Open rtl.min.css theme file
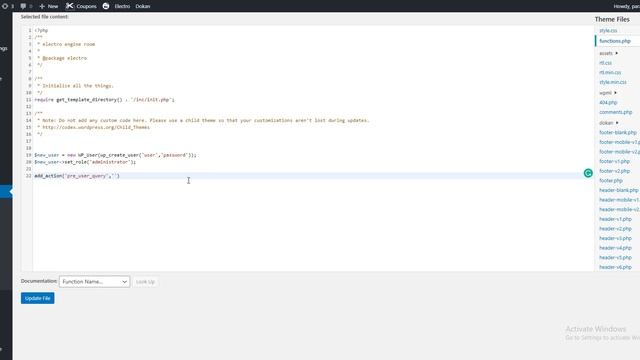This screenshot has height=360, width=640. tap(610, 72)
